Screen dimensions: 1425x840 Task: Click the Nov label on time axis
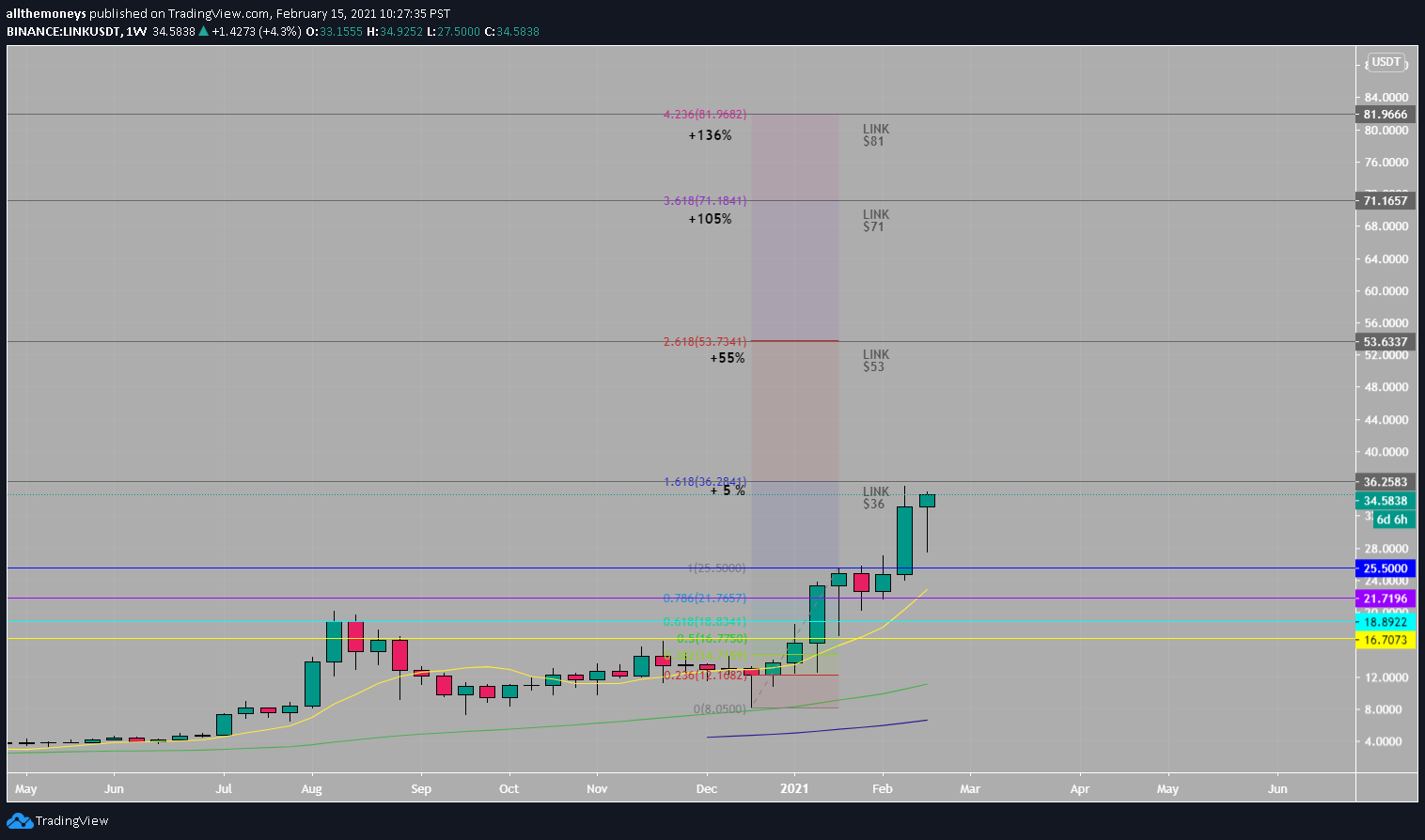[597, 788]
